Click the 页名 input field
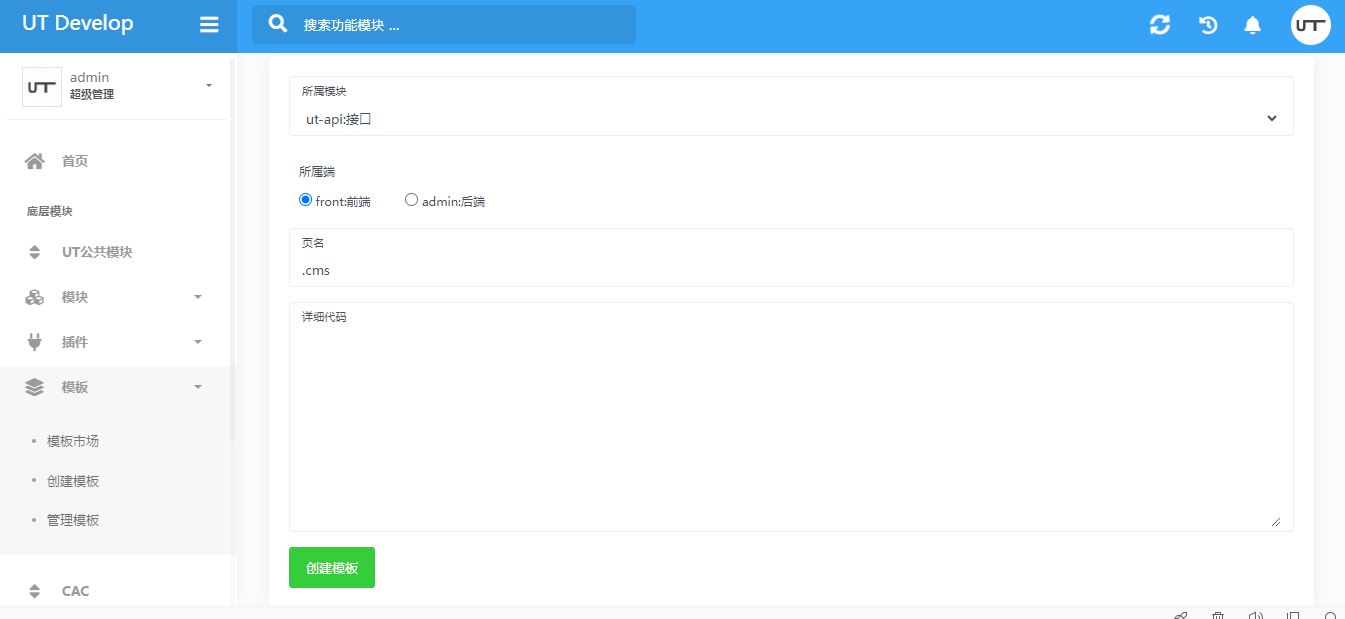Image resolution: width=1345 pixels, height=619 pixels. (x=790, y=270)
